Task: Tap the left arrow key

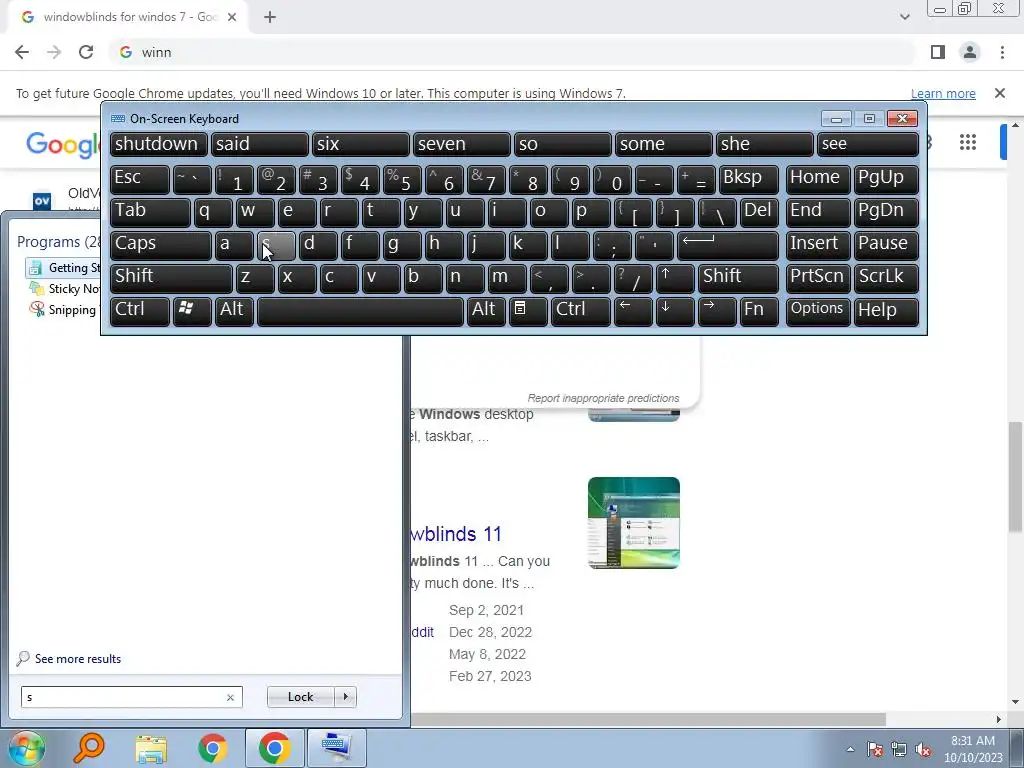Action: [633, 311]
